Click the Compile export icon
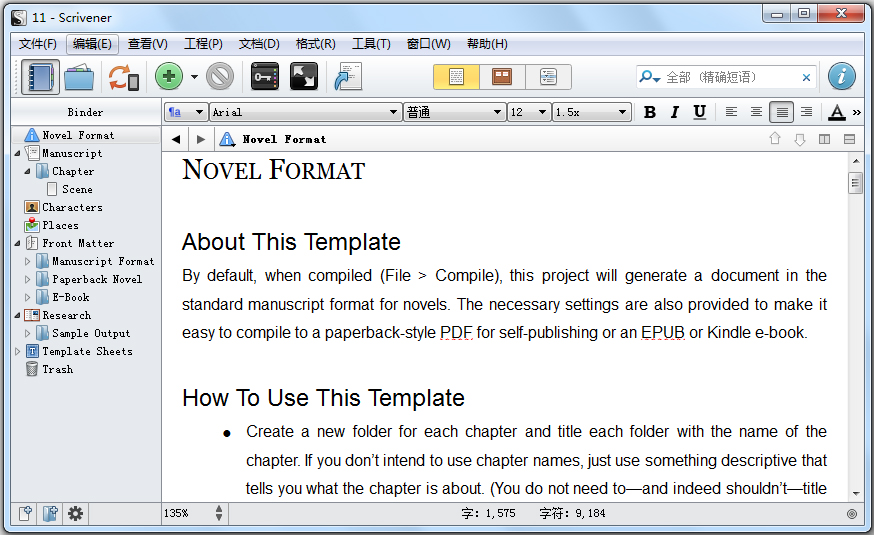 click(x=348, y=77)
